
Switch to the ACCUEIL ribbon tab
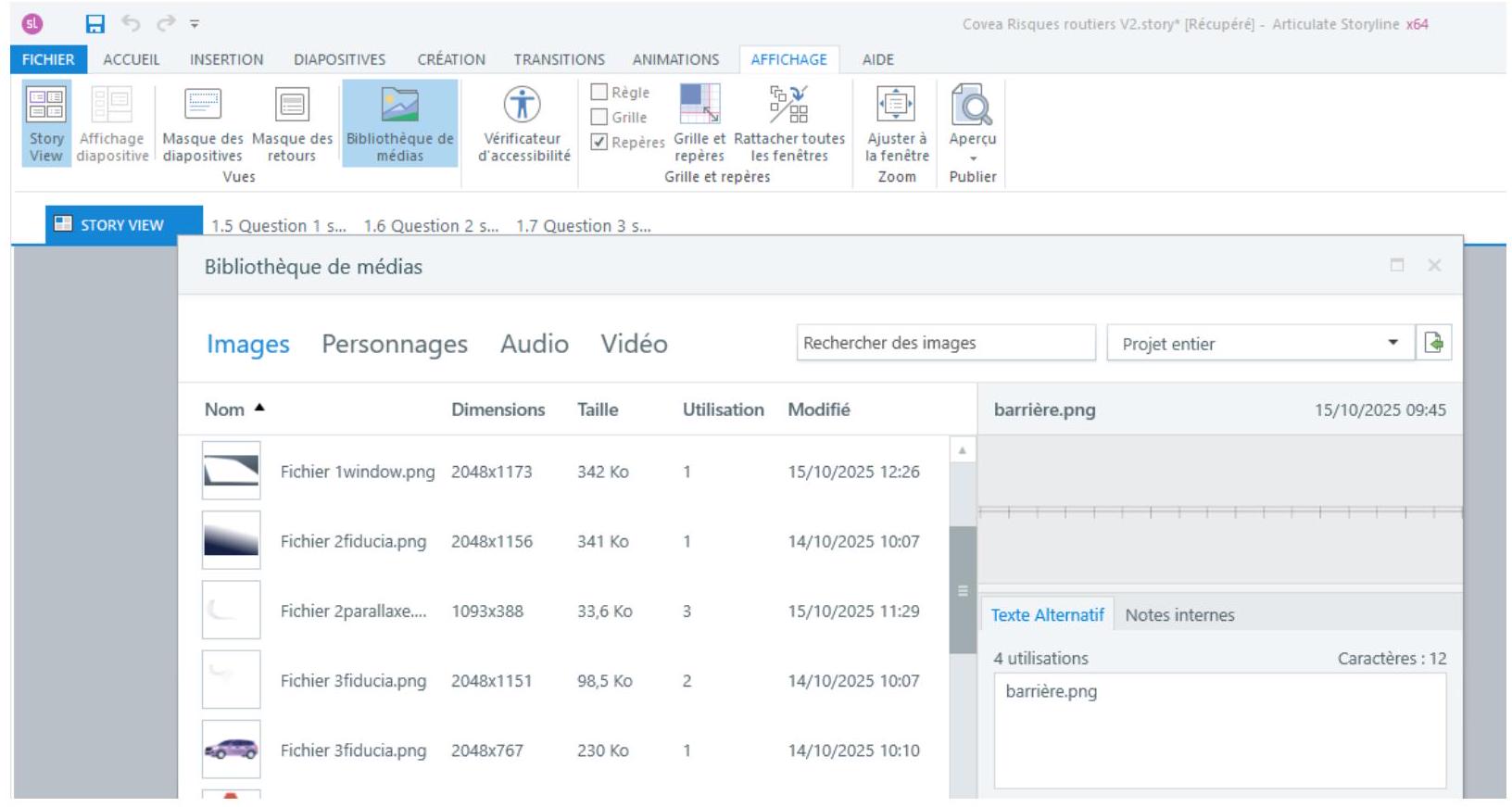[132, 59]
